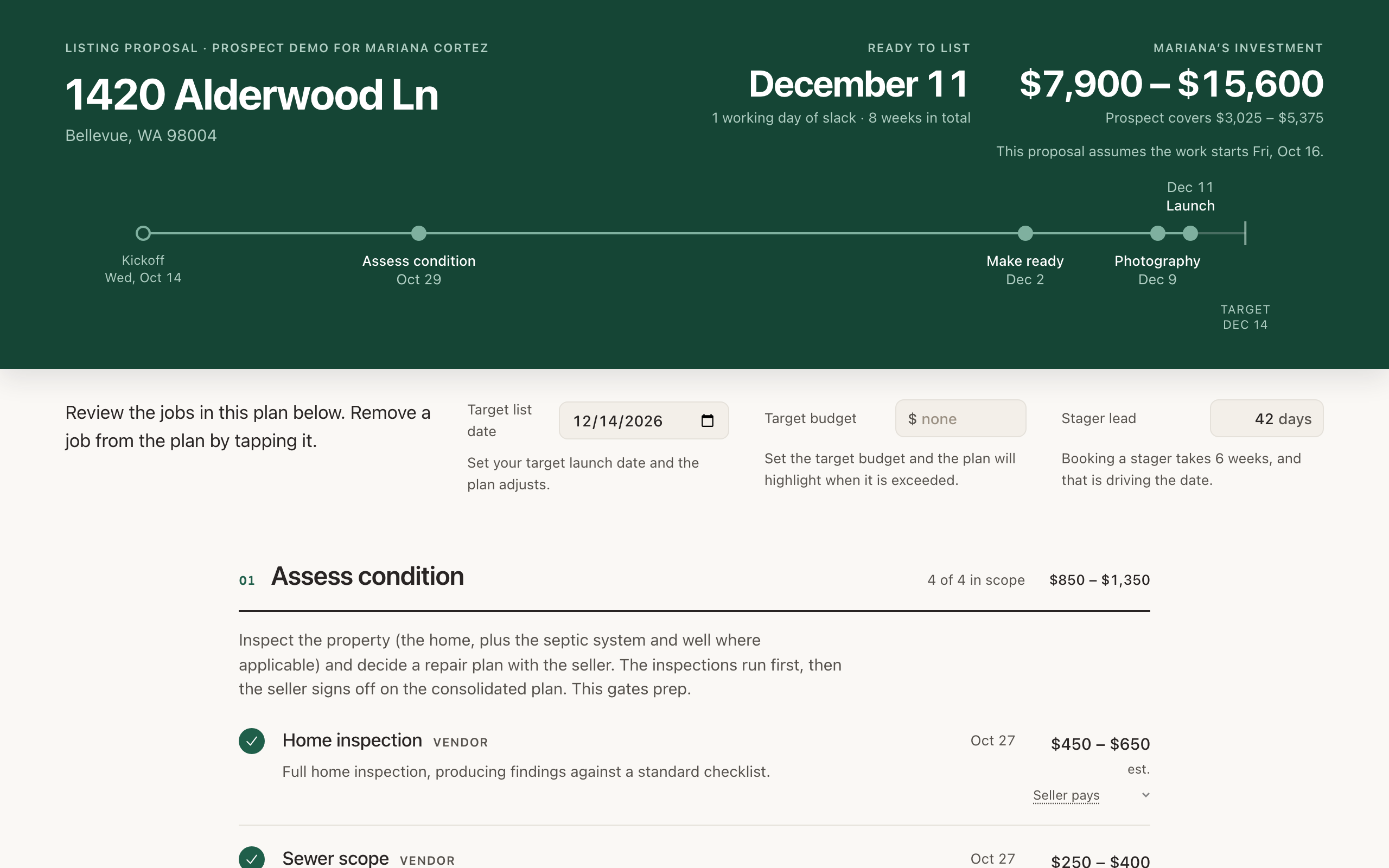This screenshot has height=868, width=1389.
Task: Click the $450 – $650 inspection price
Action: pos(1100,744)
